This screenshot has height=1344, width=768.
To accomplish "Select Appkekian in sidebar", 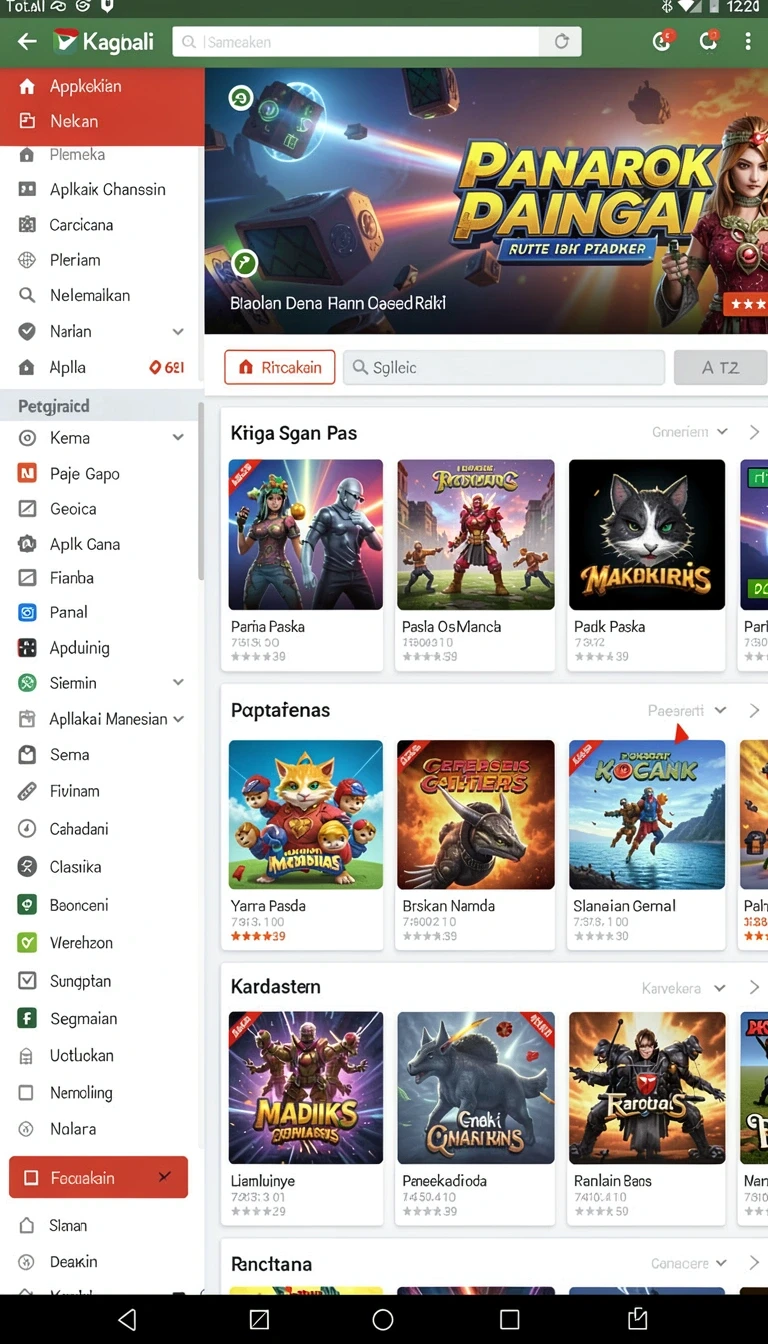I will click(102, 86).
